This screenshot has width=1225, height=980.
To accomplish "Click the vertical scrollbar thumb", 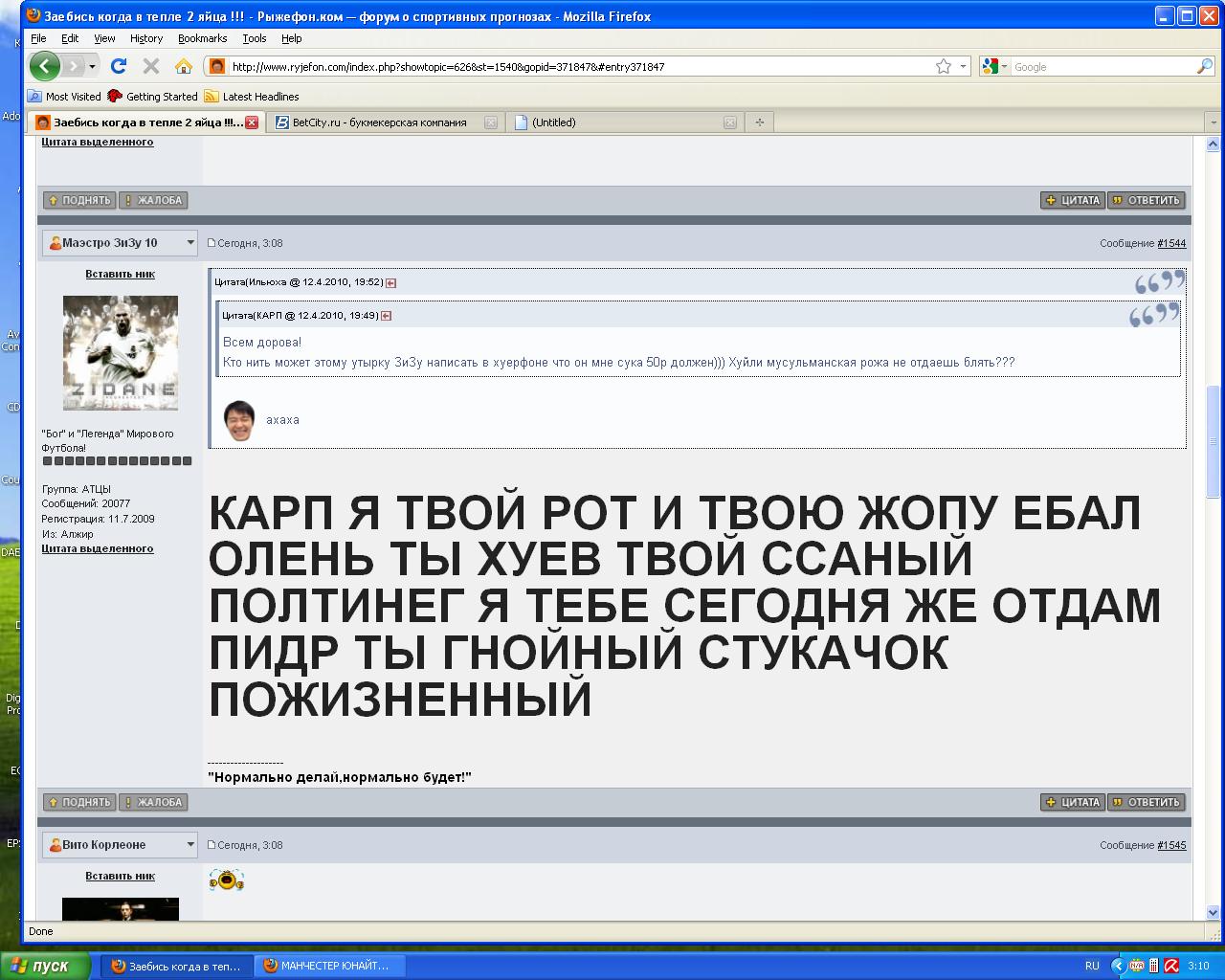I will coord(1213,441).
